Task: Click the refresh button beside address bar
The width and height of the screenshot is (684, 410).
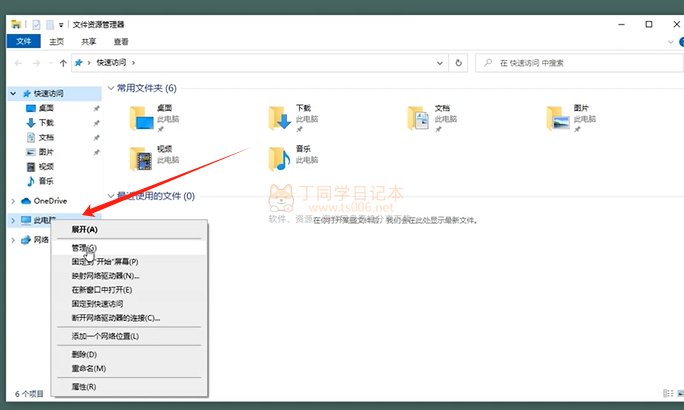Action: point(458,63)
